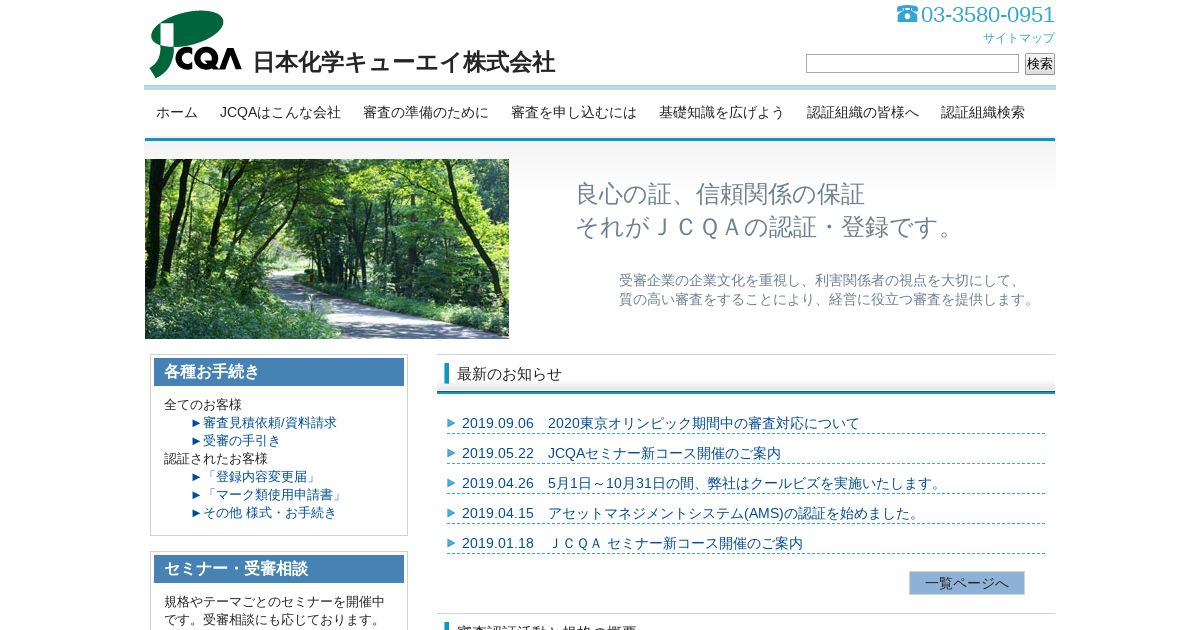The image size is (1200, 630).
Task: Open the 受審の手引き link
Action: (242, 441)
